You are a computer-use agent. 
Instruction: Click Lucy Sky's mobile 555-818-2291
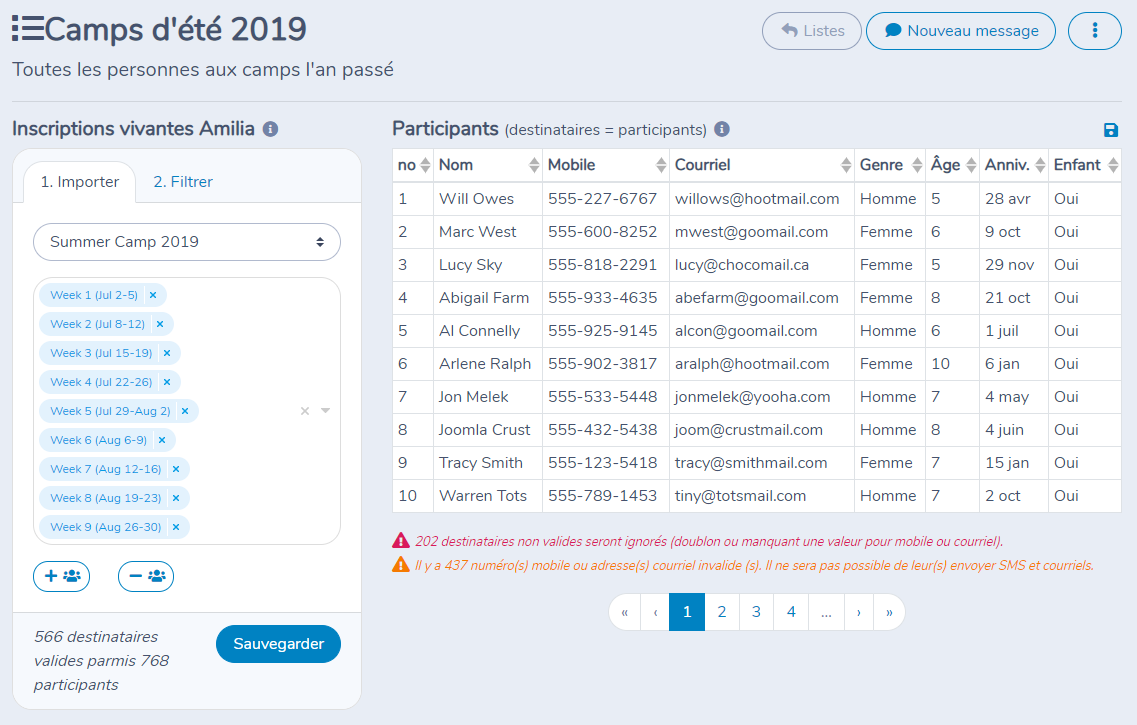click(603, 265)
